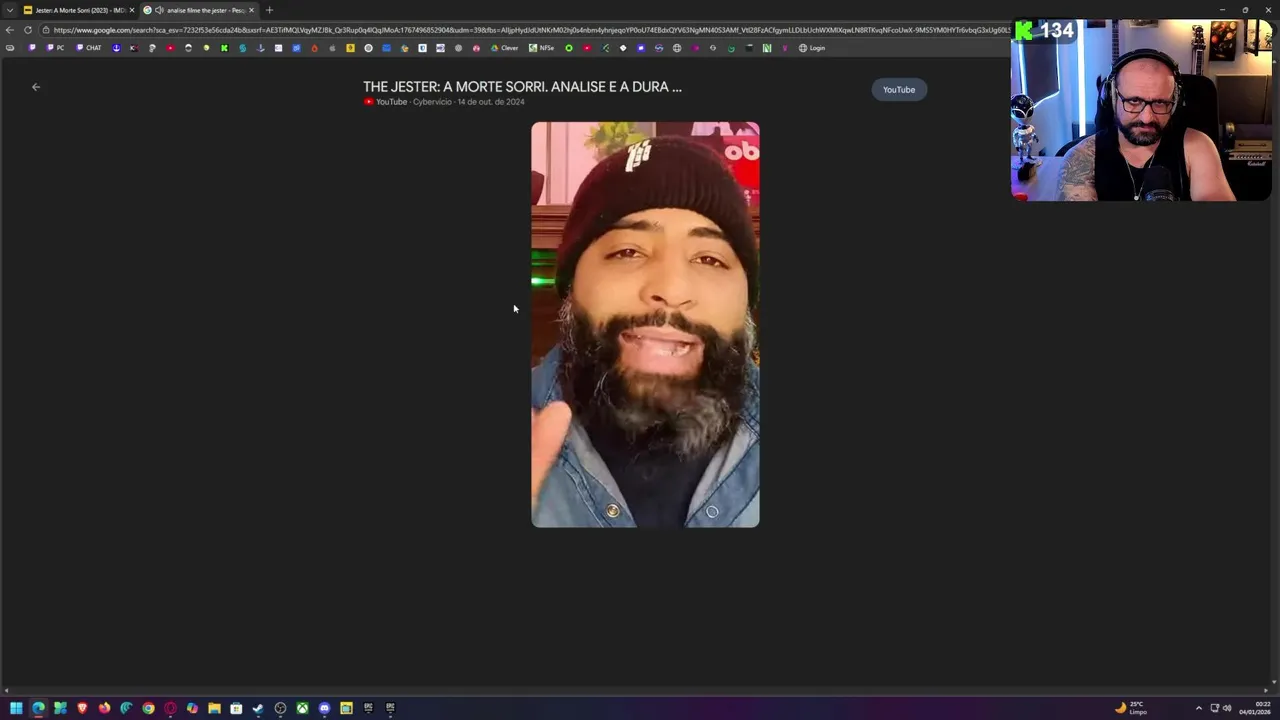The image size is (1280, 720).
Task: Open the YouTube button beside the title
Action: pyautogui.click(x=899, y=90)
